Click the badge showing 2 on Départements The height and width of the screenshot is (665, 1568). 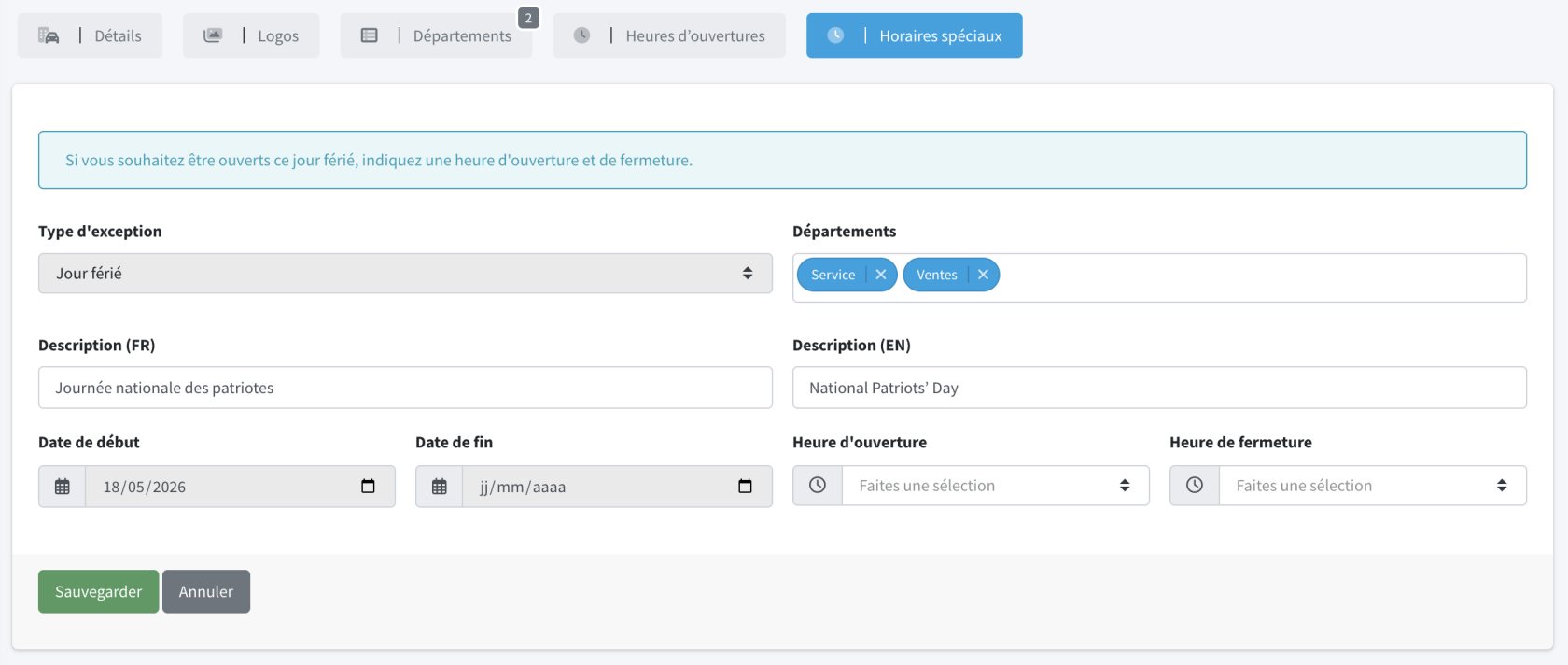[528, 18]
